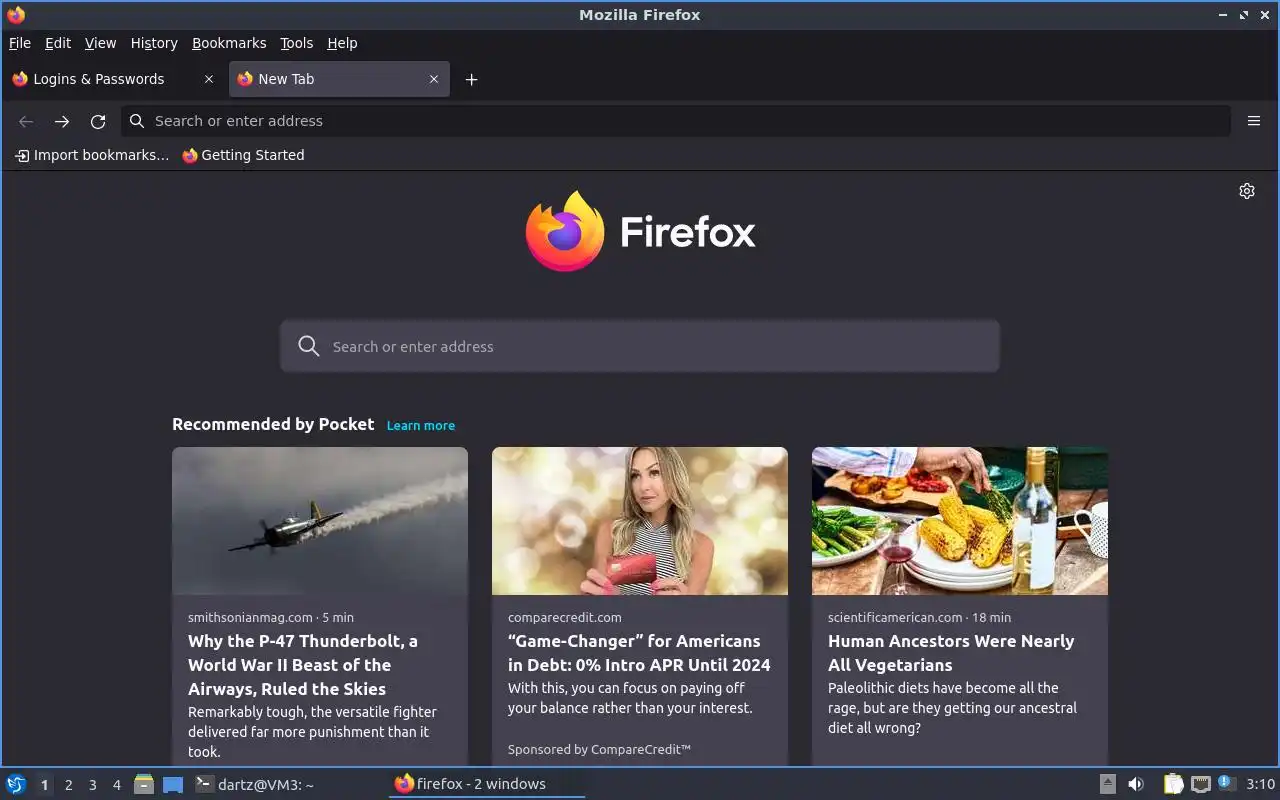Switch to workspace 1
Screen dimensions: 1280x800
tap(44, 785)
